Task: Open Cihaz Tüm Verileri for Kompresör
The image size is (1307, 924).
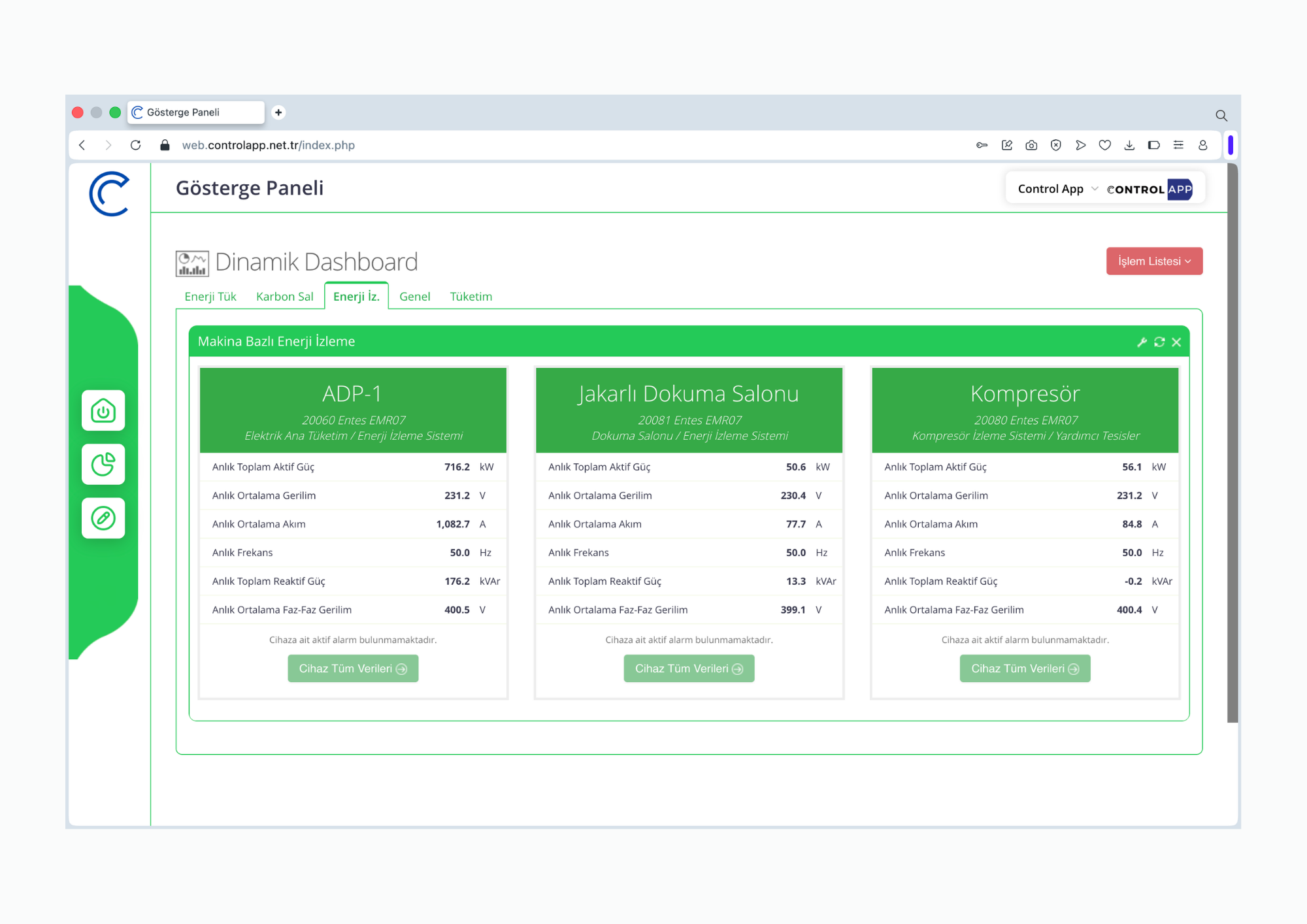Action: point(1025,668)
